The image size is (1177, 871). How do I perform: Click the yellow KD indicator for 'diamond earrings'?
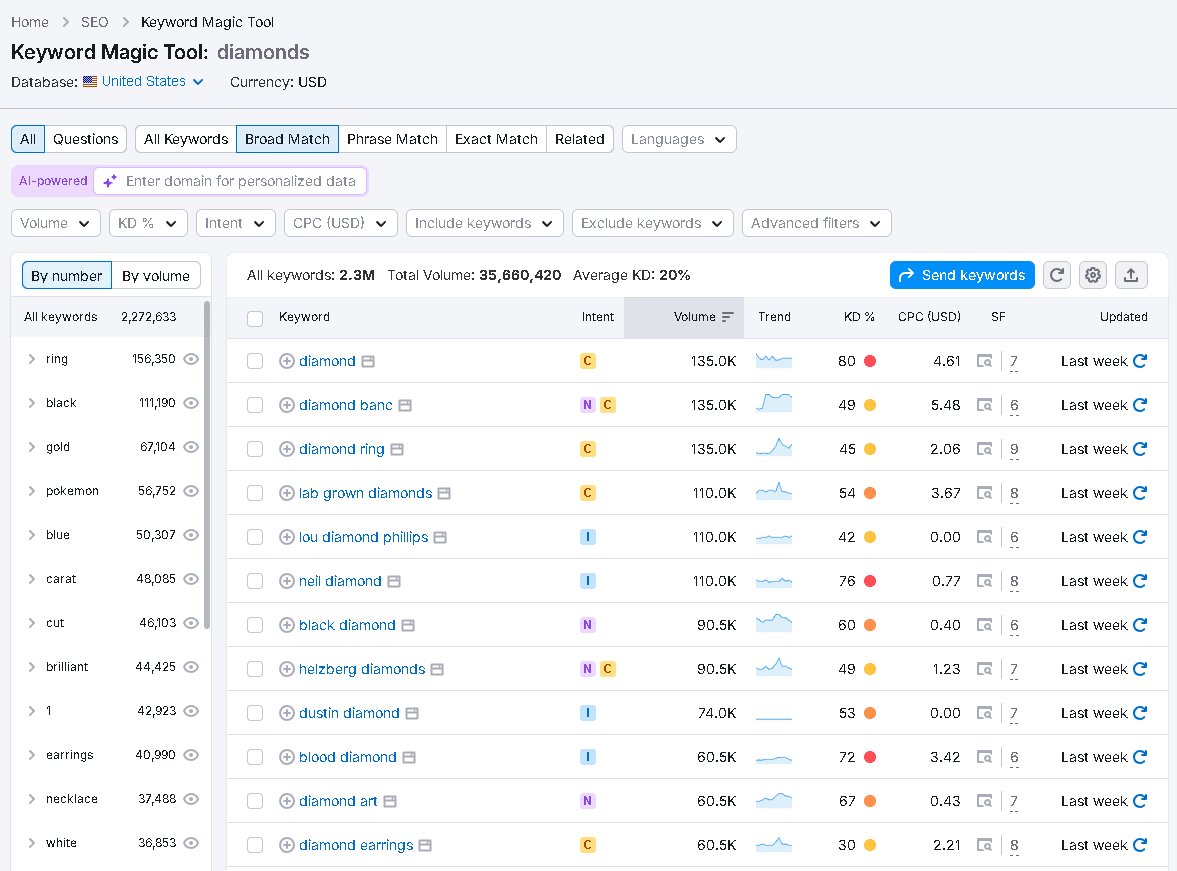coord(870,845)
